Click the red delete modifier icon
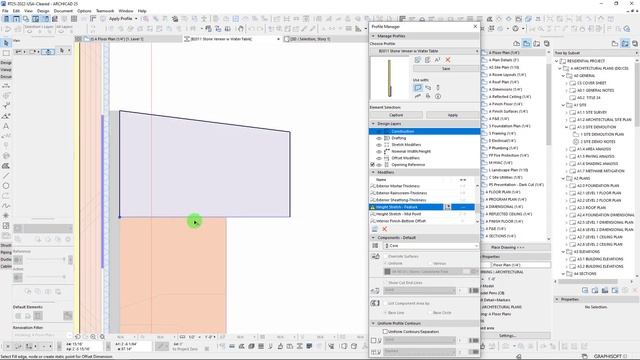Screen dimensions: 640x360 pyautogui.click(x=384, y=229)
